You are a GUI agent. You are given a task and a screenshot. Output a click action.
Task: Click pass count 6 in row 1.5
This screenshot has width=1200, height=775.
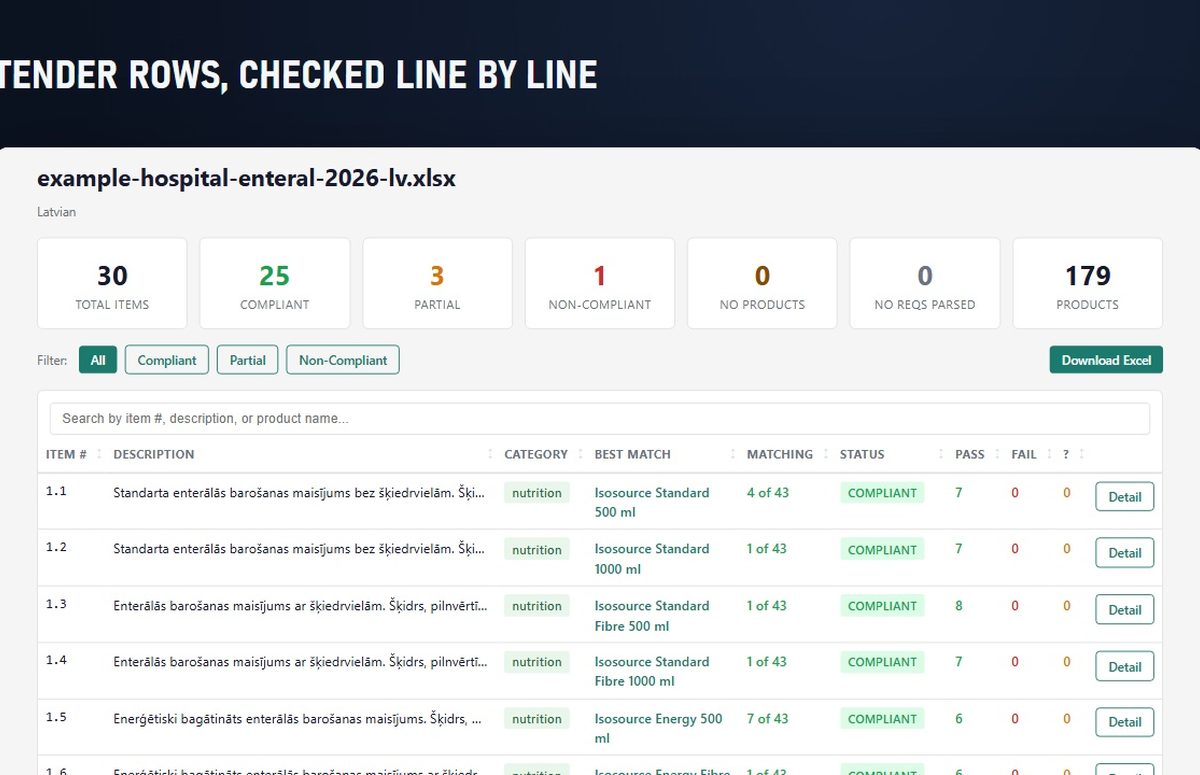pos(959,719)
